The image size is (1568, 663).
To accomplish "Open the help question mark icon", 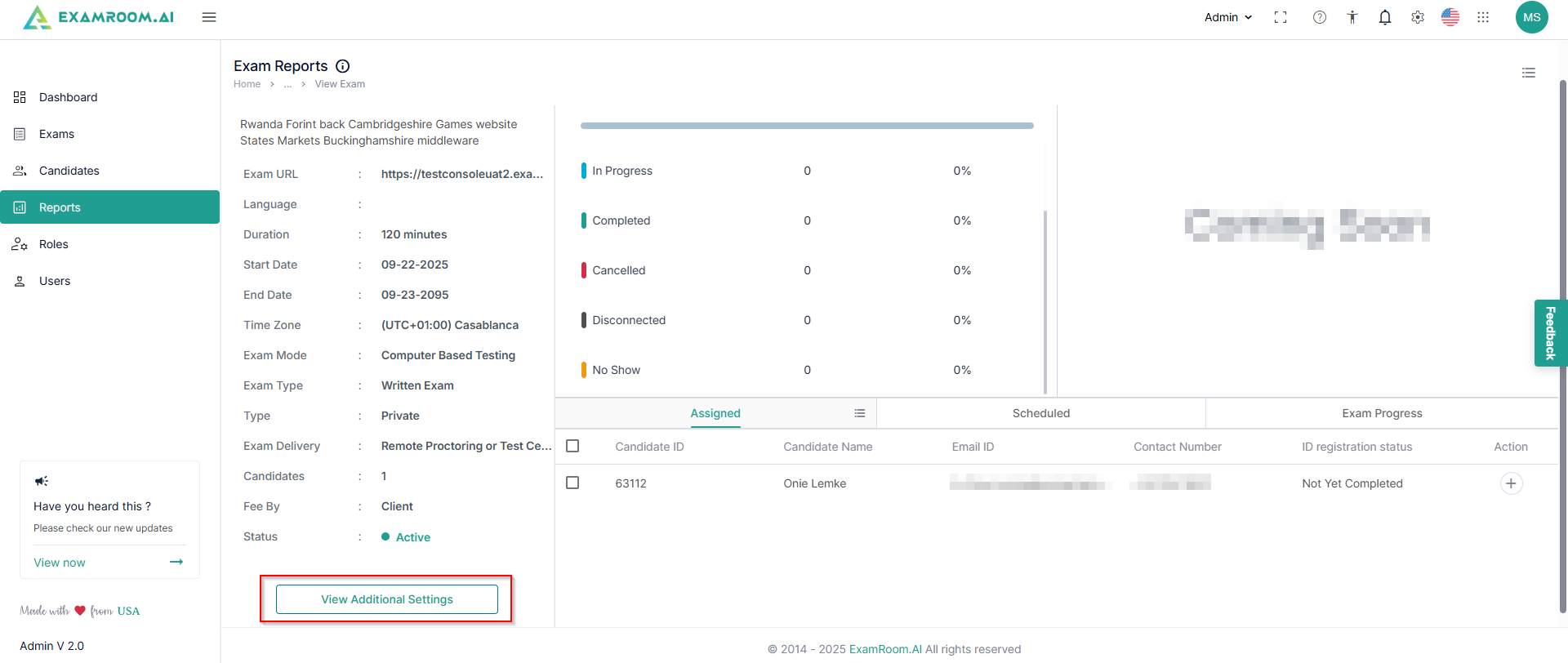I will pyautogui.click(x=1320, y=17).
